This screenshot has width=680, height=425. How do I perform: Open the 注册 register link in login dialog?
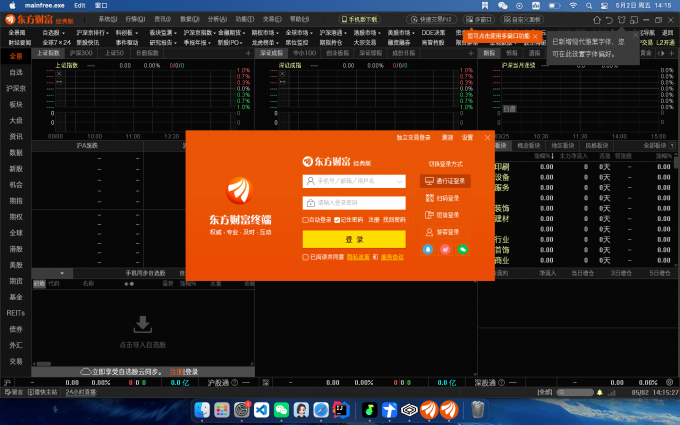coord(373,220)
